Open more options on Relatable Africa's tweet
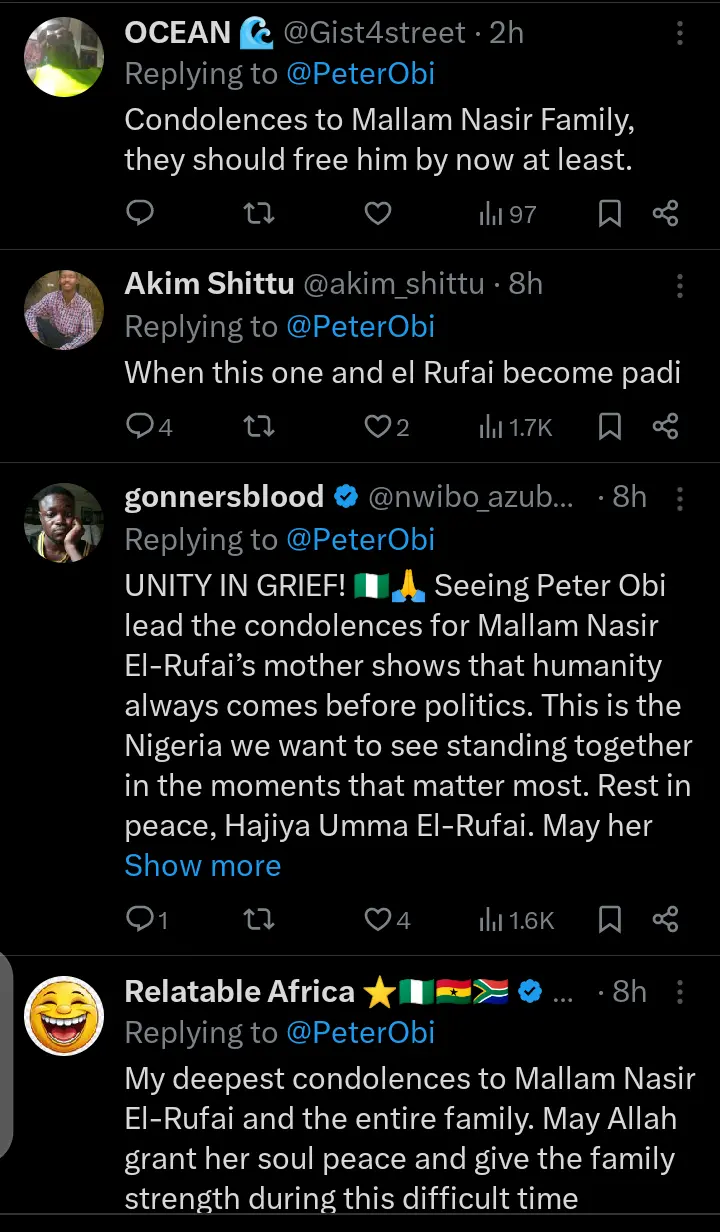The height and width of the screenshot is (1232, 720). (680, 992)
